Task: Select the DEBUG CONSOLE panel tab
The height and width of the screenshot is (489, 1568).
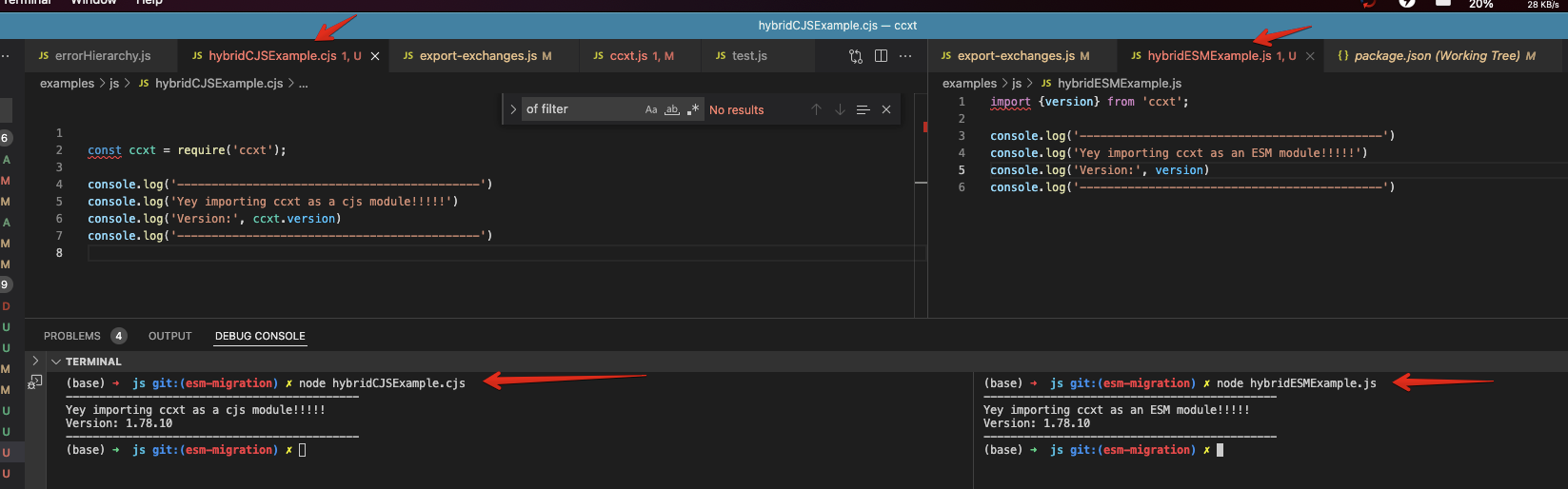Action: [260, 336]
